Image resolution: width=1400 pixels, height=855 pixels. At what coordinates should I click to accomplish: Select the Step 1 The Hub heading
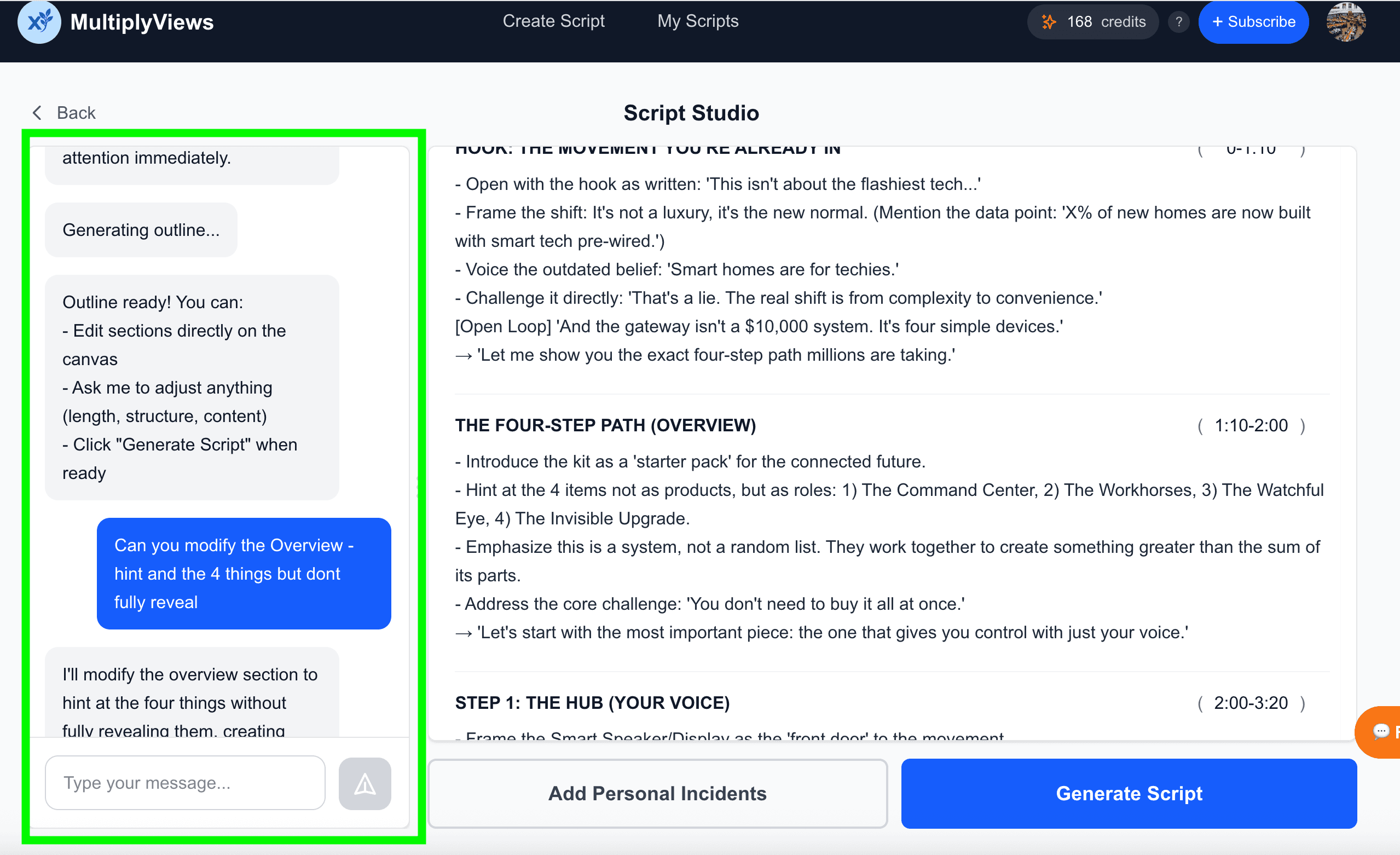[592, 703]
